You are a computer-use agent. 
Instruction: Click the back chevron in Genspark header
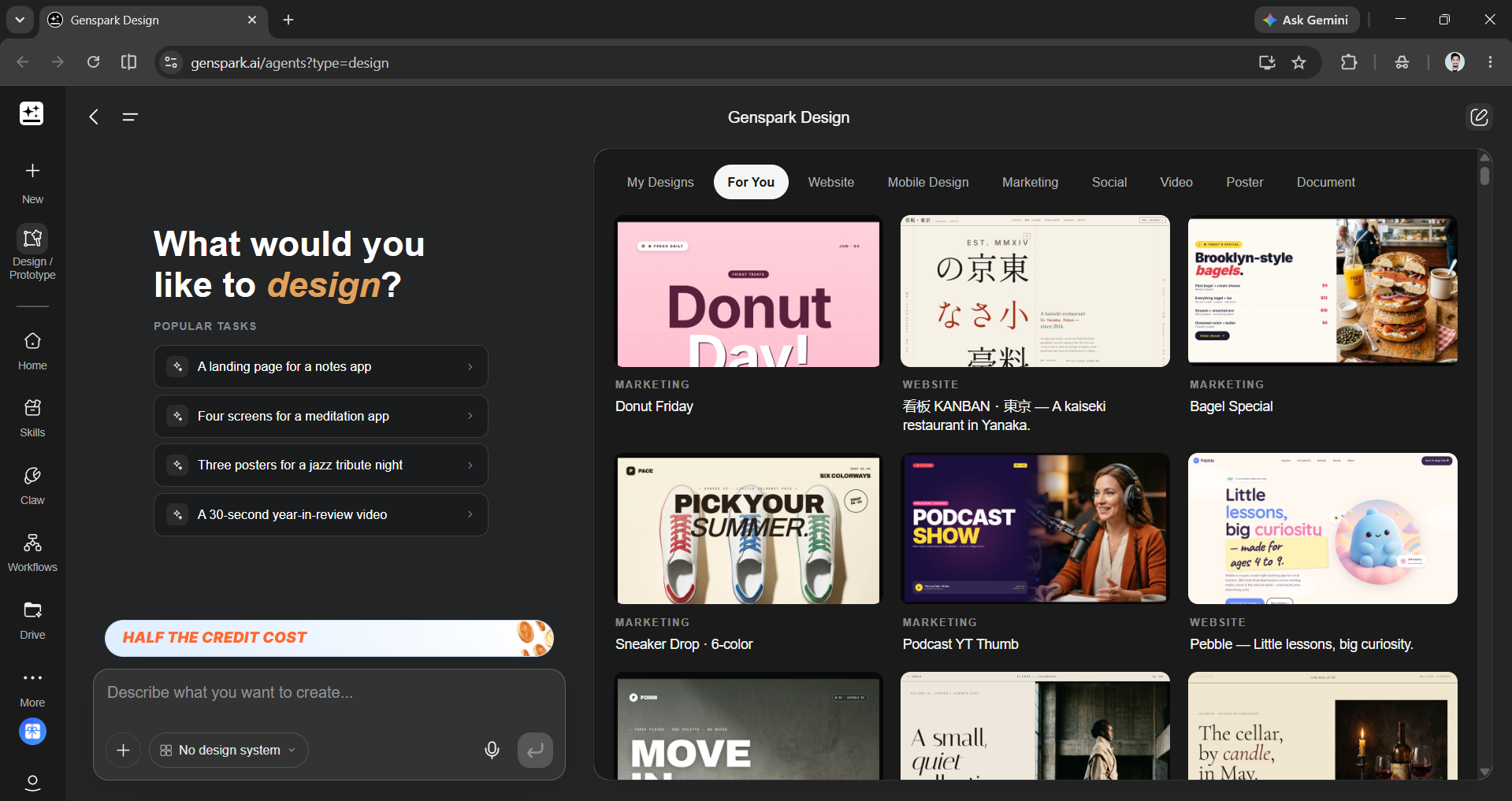point(94,117)
